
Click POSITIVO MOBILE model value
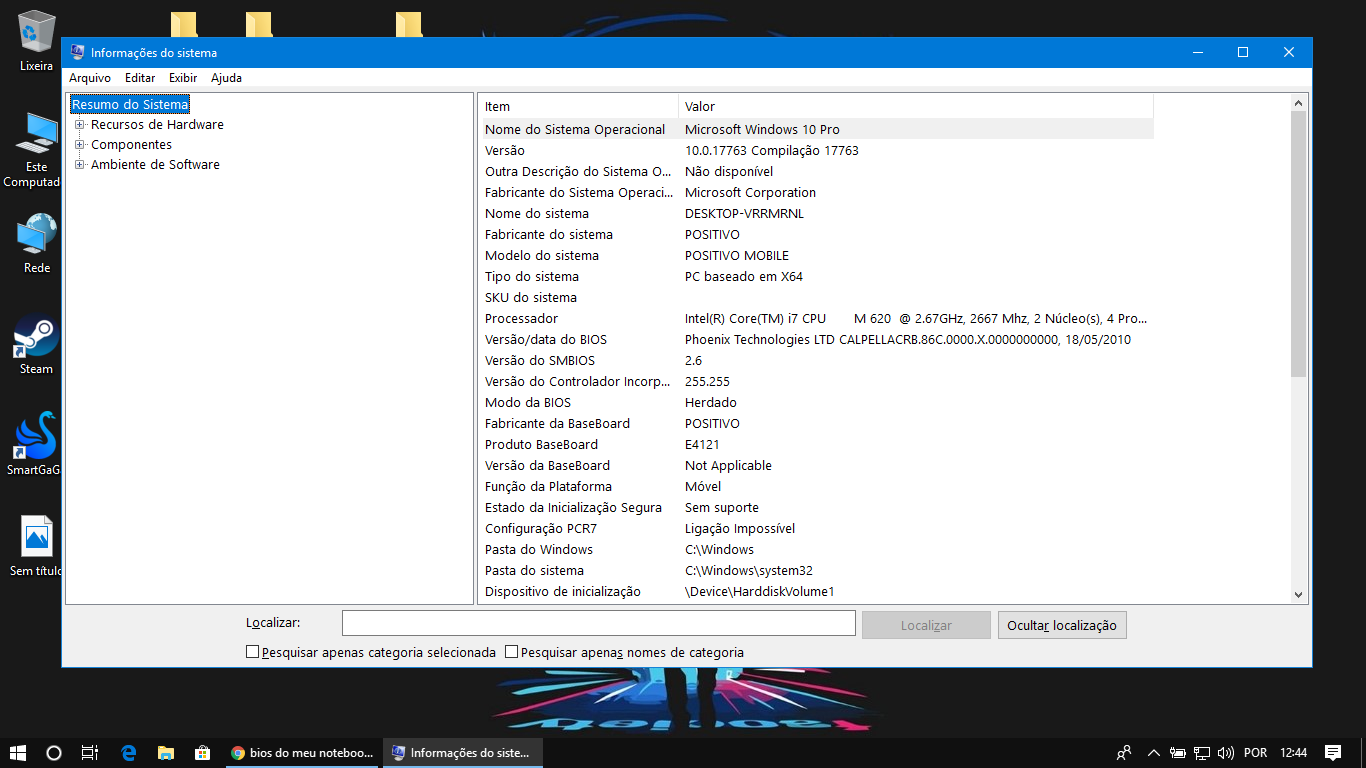[737, 255]
